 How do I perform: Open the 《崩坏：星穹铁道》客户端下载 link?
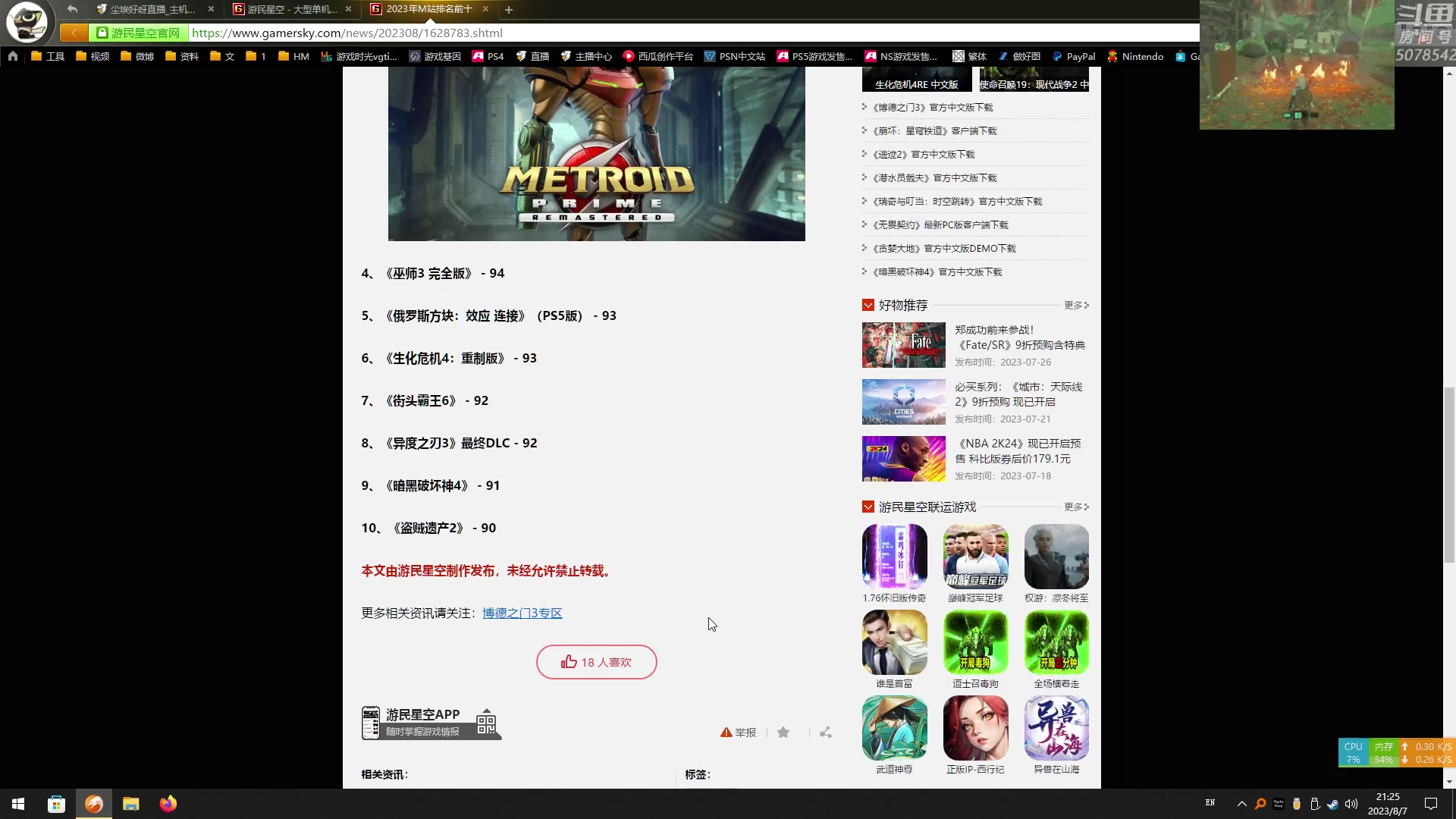934,131
